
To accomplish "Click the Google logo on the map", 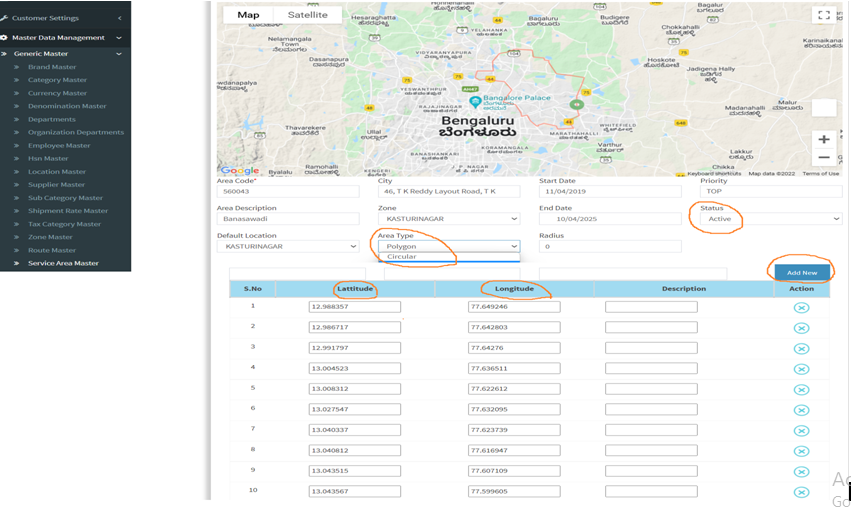I will click(x=240, y=170).
